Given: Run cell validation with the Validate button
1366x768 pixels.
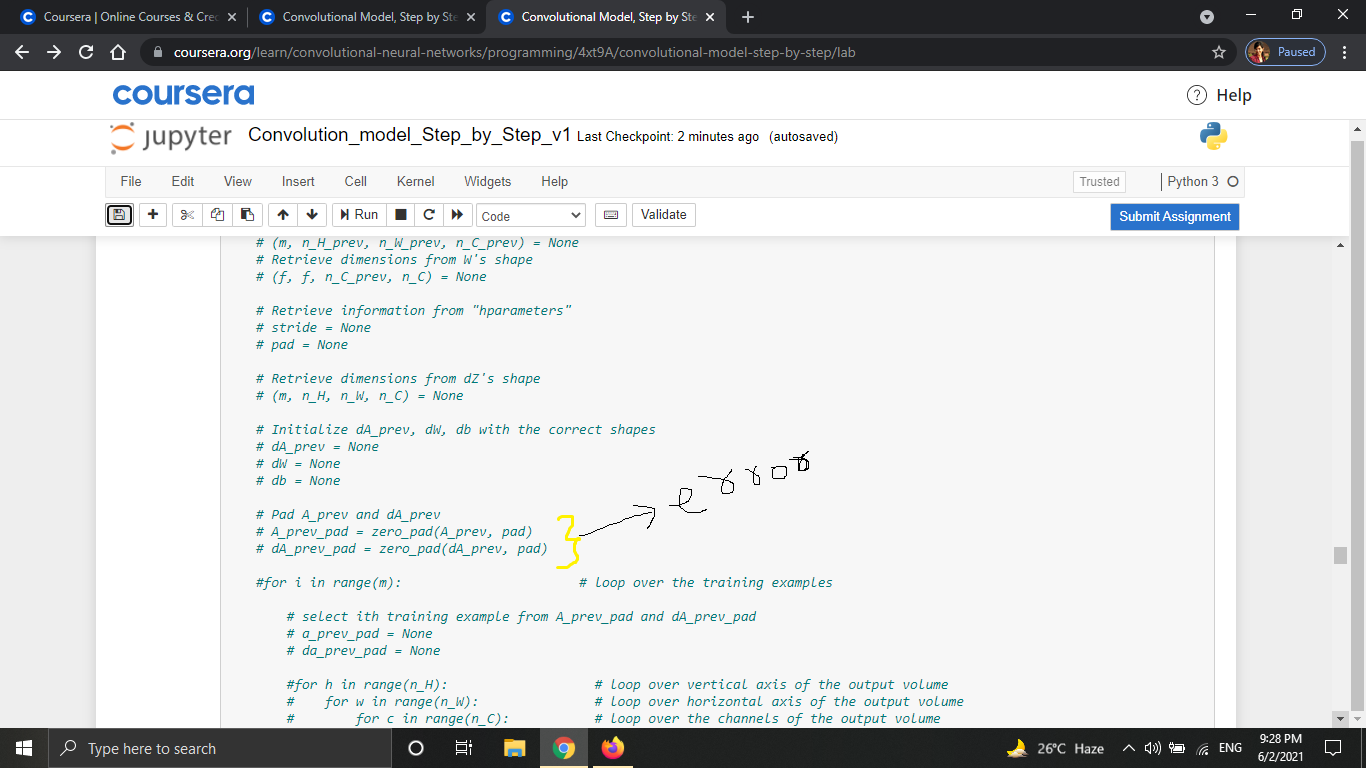Looking at the screenshot, I should 663,214.
